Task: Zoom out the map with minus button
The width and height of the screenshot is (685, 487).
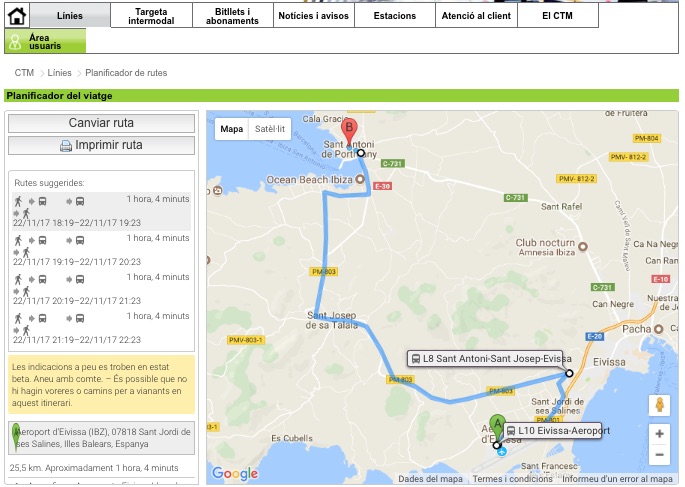Action: (x=660, y=455)
